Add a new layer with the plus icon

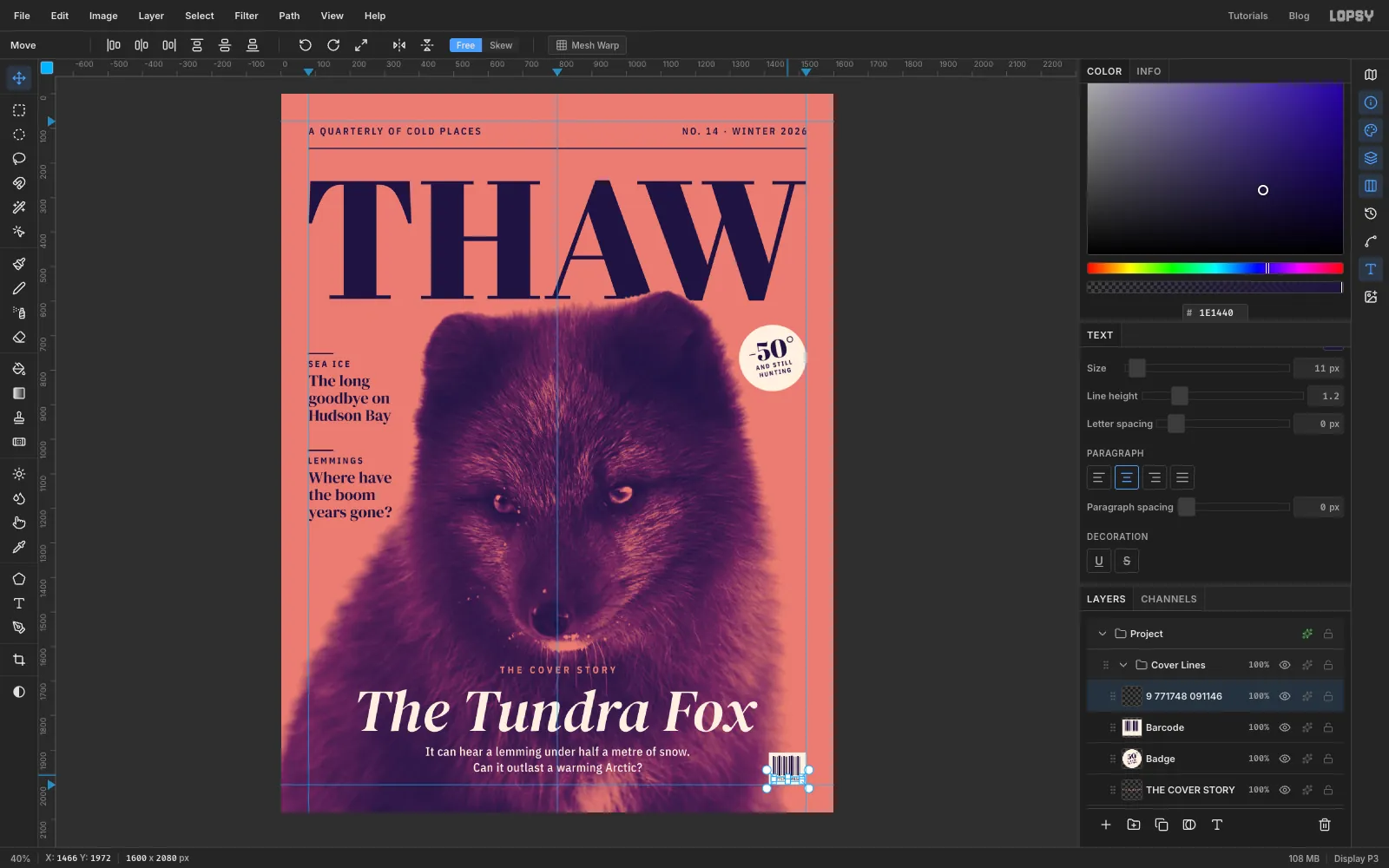pyautogui.click(x=1106, y=825)
